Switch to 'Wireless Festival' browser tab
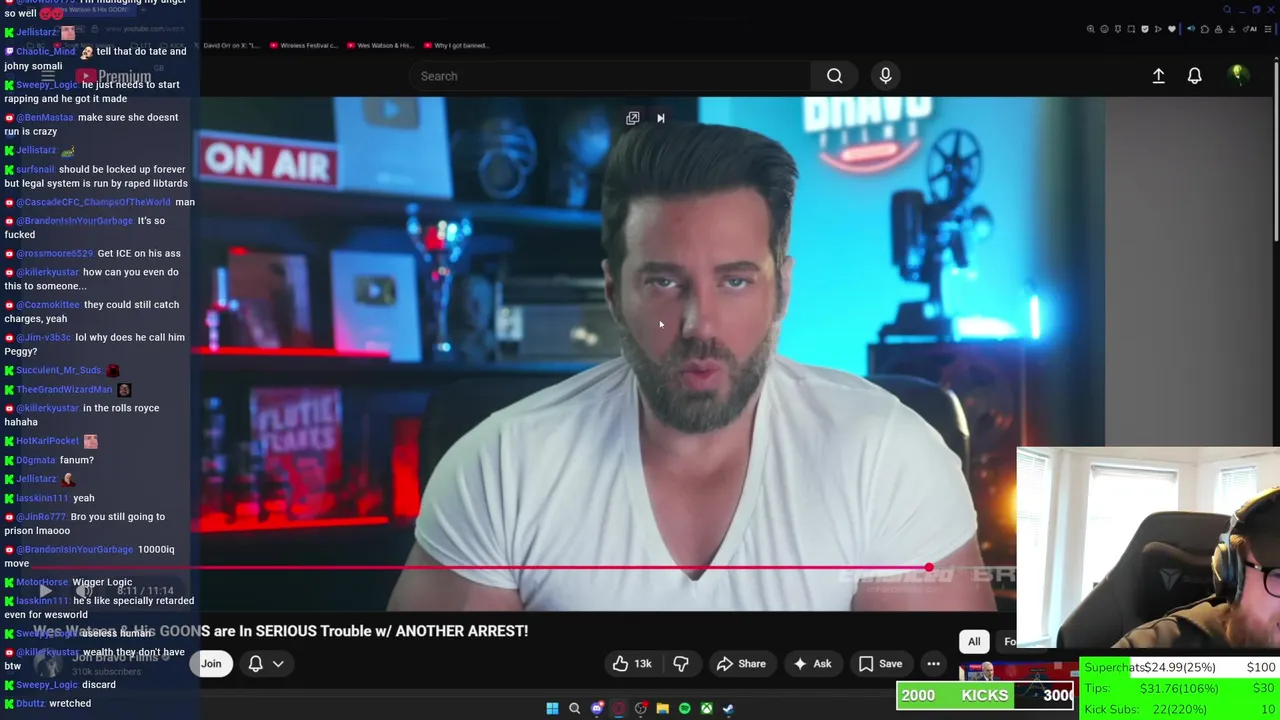 click(x=303, y=45)
